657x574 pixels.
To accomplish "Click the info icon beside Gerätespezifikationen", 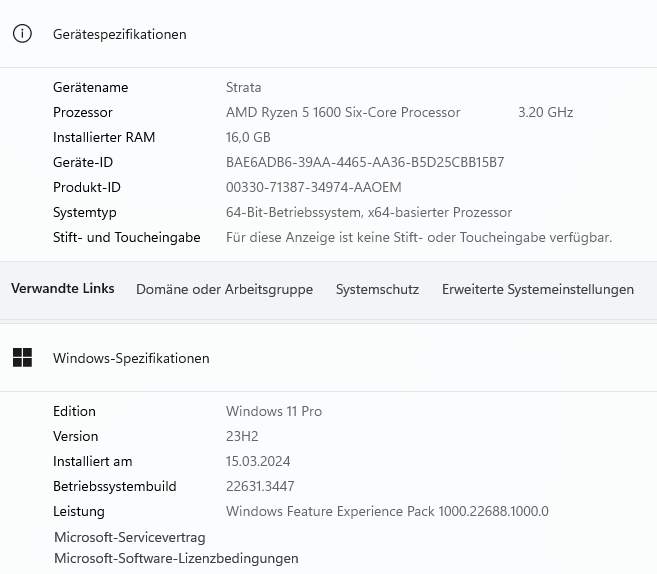I will click(x=22, y=34).
